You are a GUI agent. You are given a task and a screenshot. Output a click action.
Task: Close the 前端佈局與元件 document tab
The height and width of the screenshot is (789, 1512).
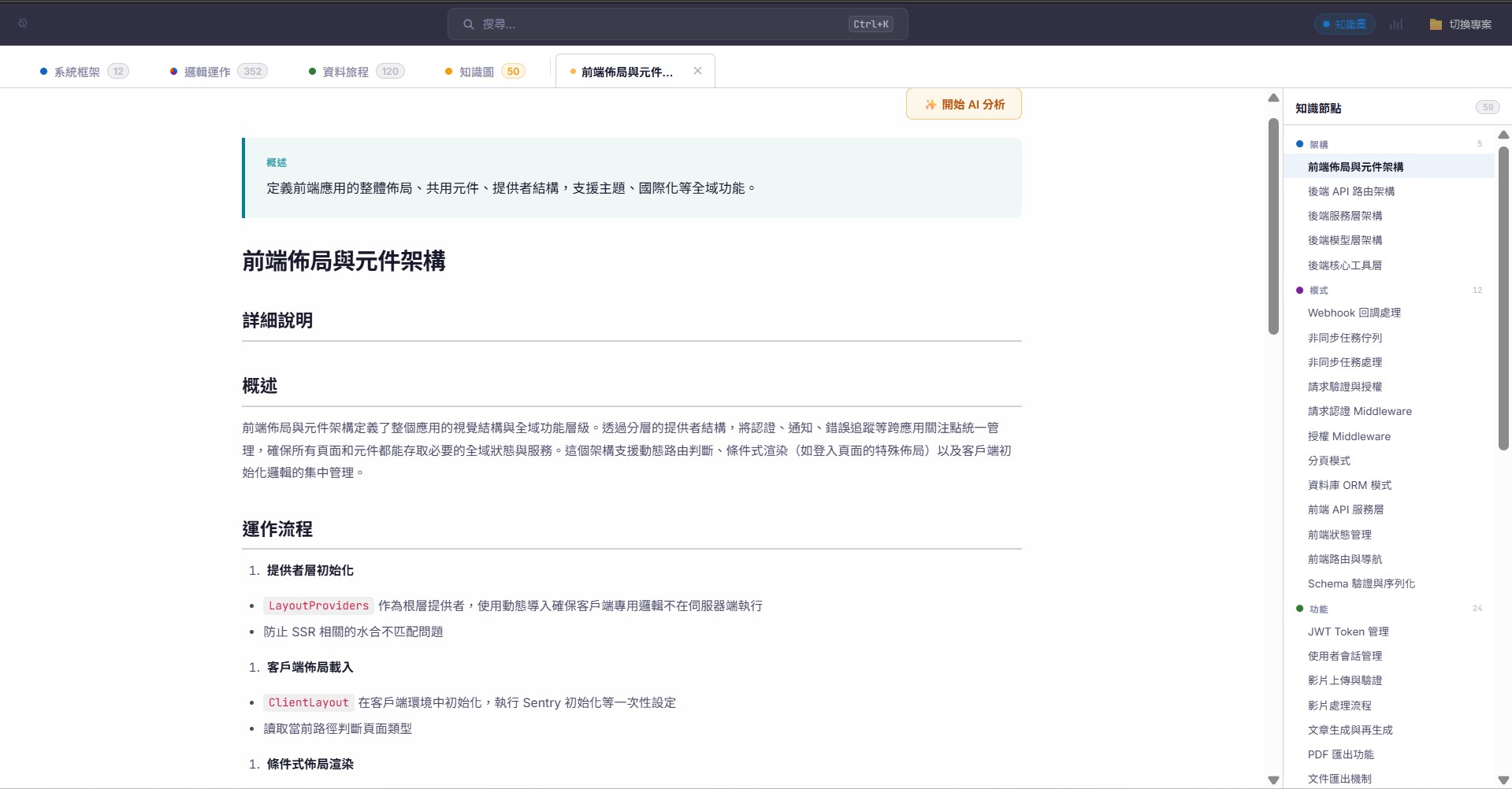pyautogui.click(x=697, y=70)
